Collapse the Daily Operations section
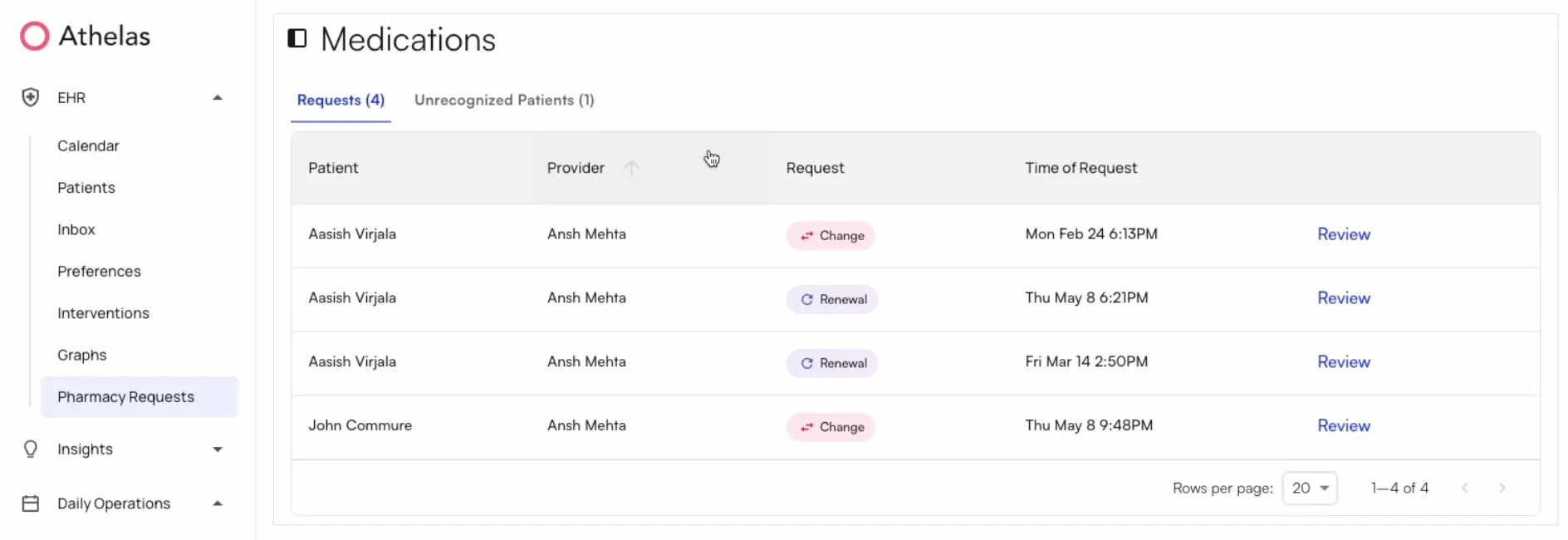1568x540 pixels. click(218, 503)
